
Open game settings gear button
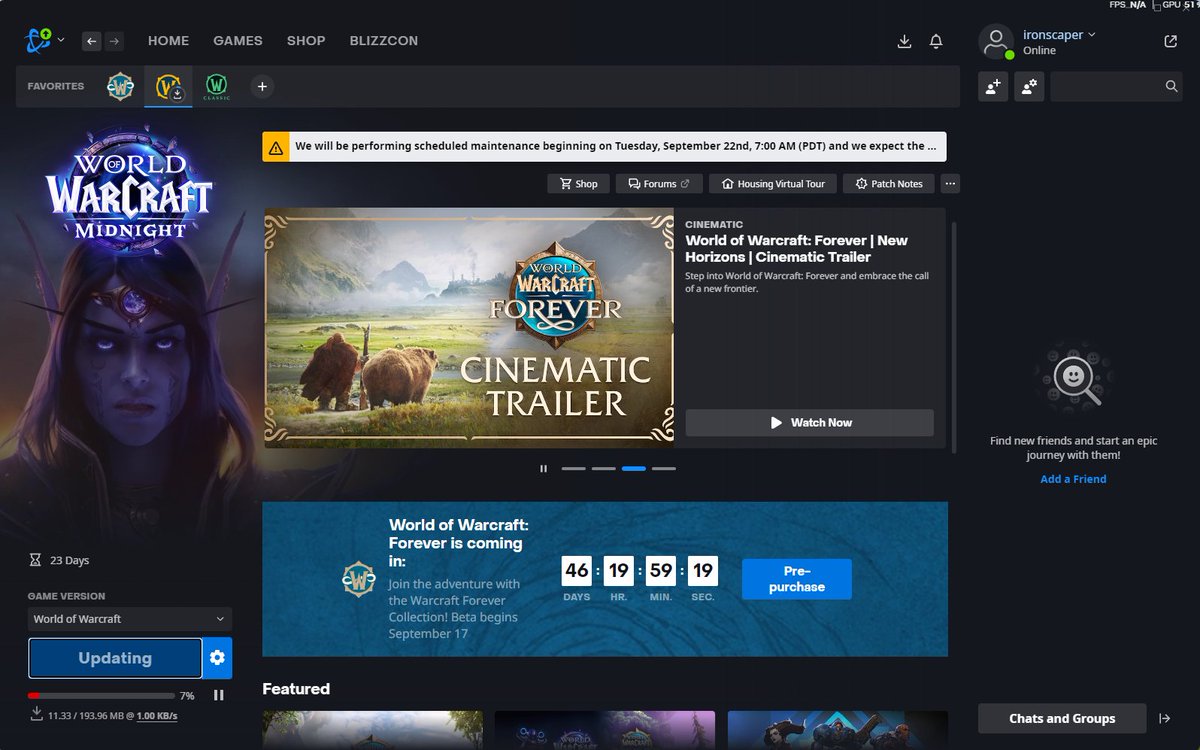click(x=218, y=658)
